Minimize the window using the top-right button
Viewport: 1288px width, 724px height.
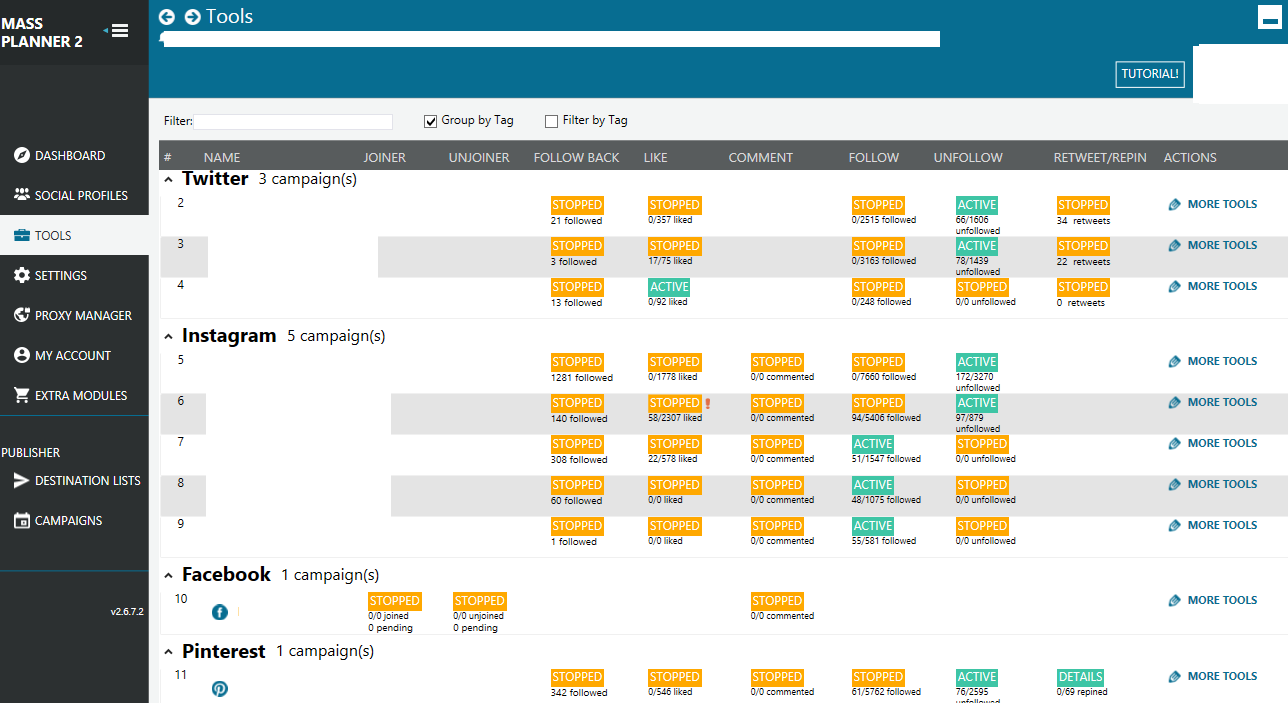coord(1270,17)
